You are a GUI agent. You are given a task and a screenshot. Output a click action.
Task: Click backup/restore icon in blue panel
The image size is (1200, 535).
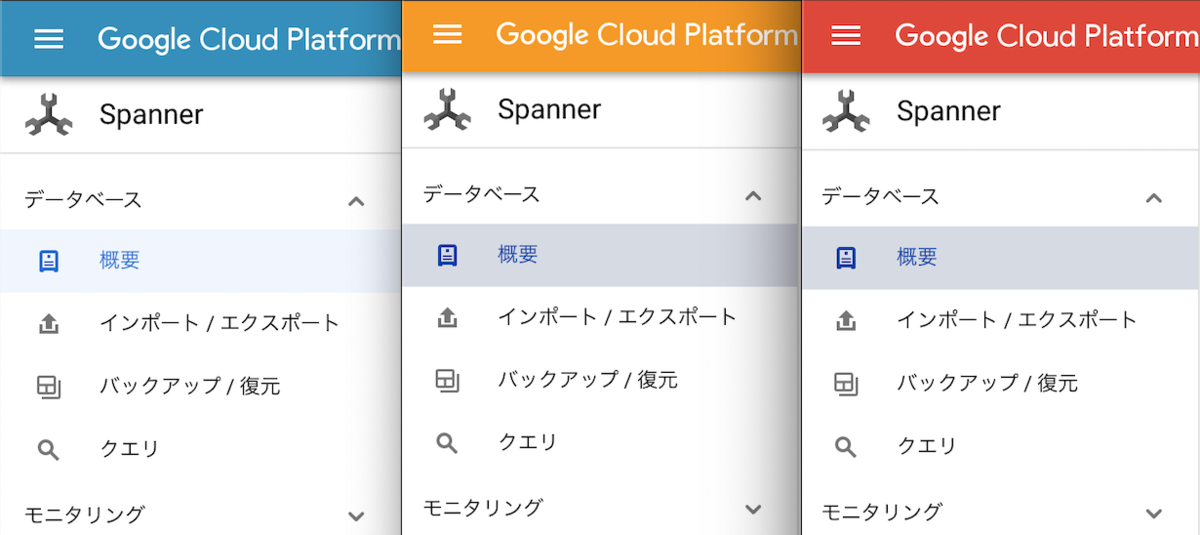tap(49, 387)
